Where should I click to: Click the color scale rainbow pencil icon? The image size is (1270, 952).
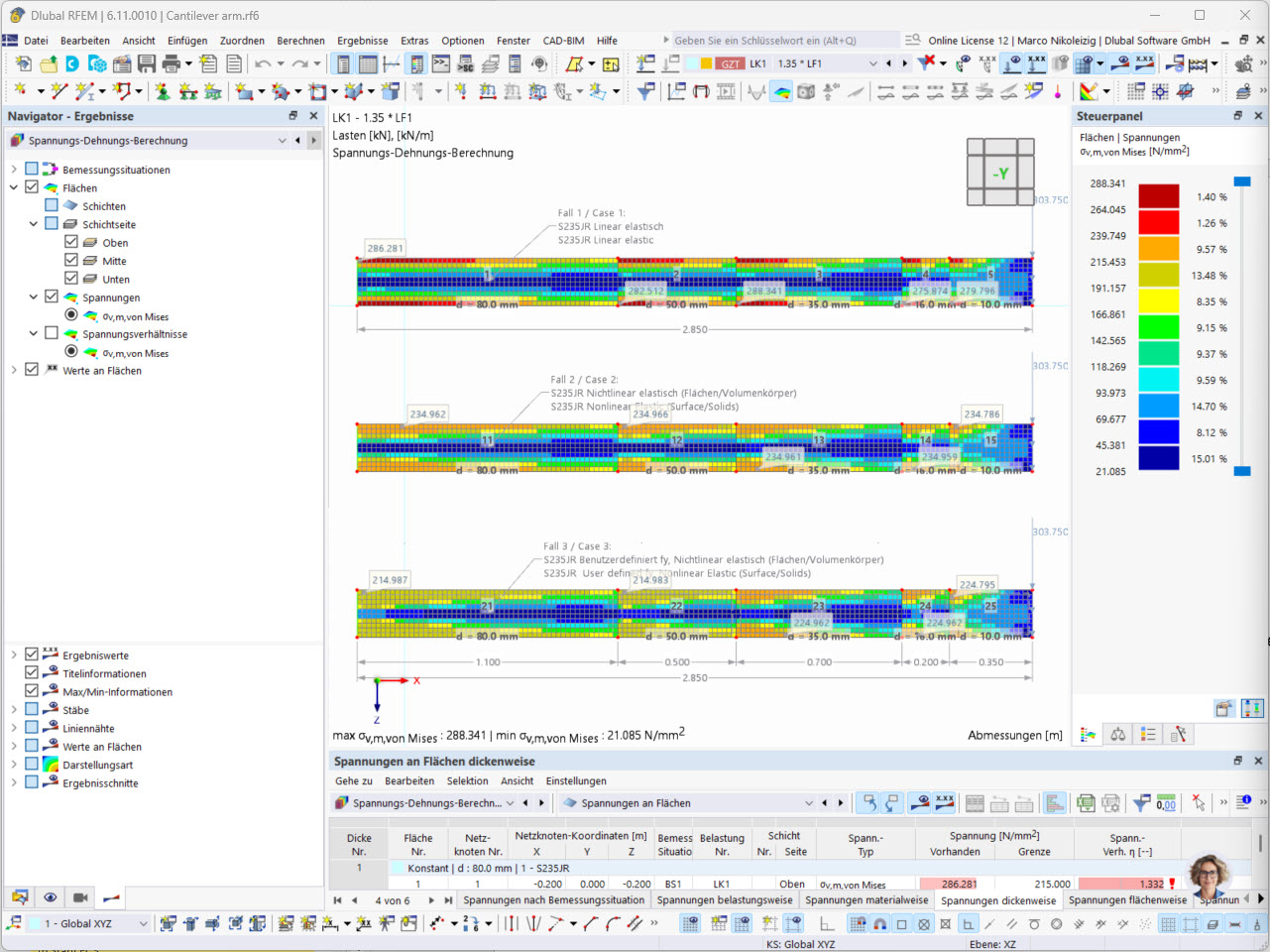click(1089, 91)
